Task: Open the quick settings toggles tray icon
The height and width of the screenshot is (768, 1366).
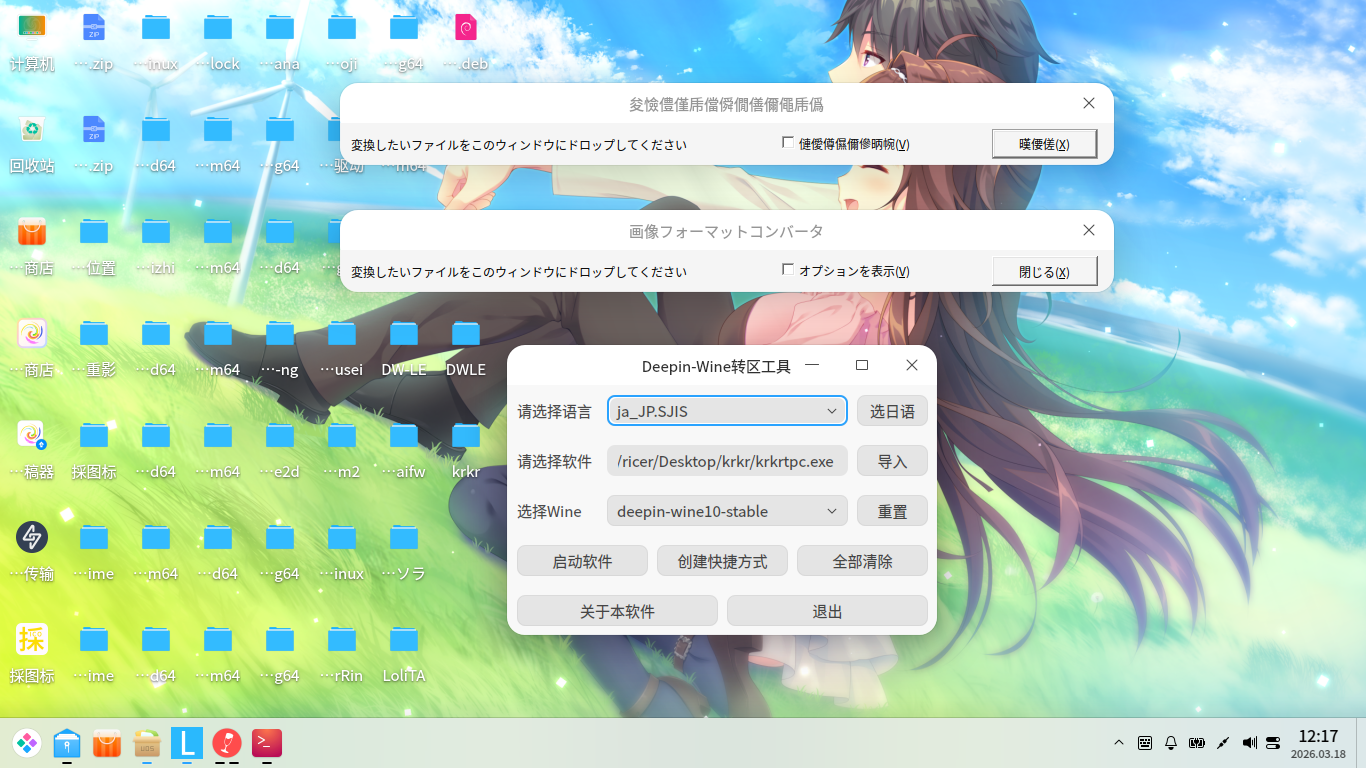Action: (x=1273, y=743)
